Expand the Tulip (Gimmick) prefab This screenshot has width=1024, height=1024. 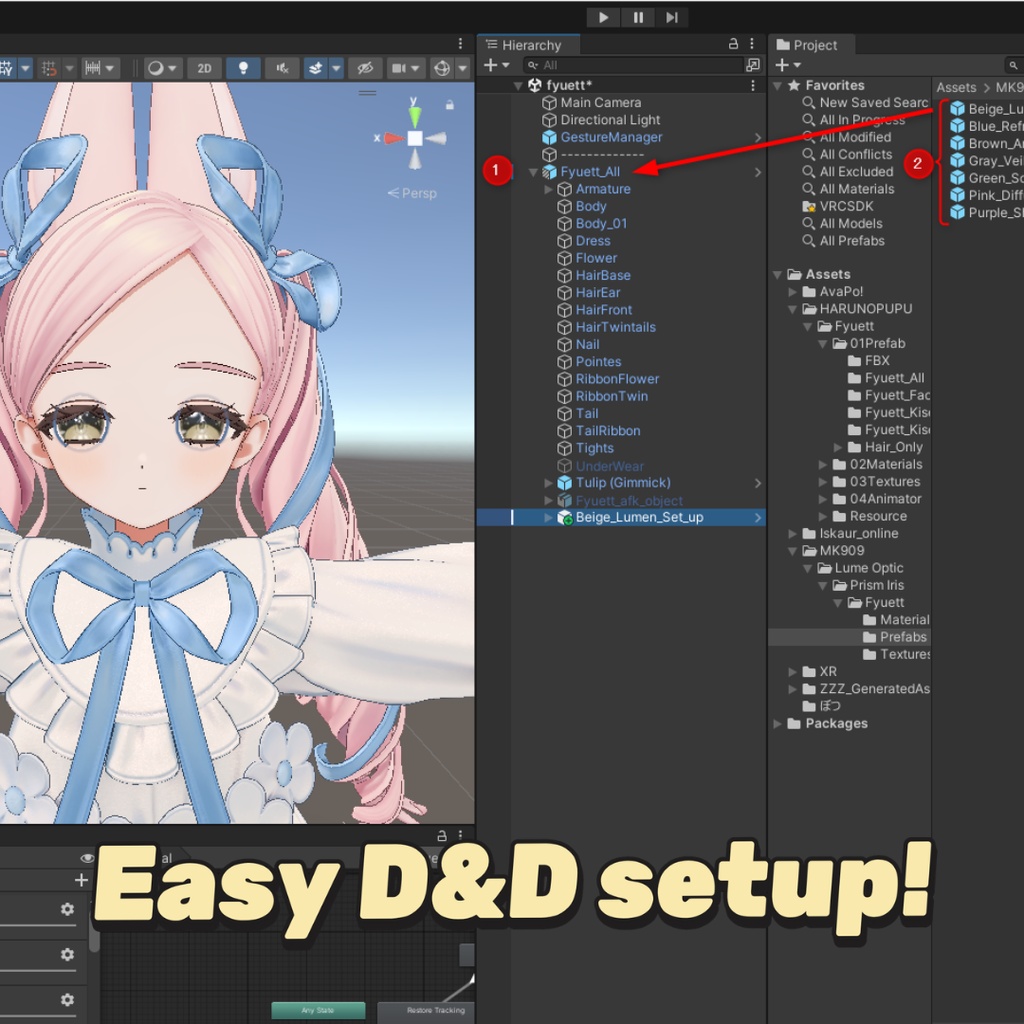[x=549, y=483]
